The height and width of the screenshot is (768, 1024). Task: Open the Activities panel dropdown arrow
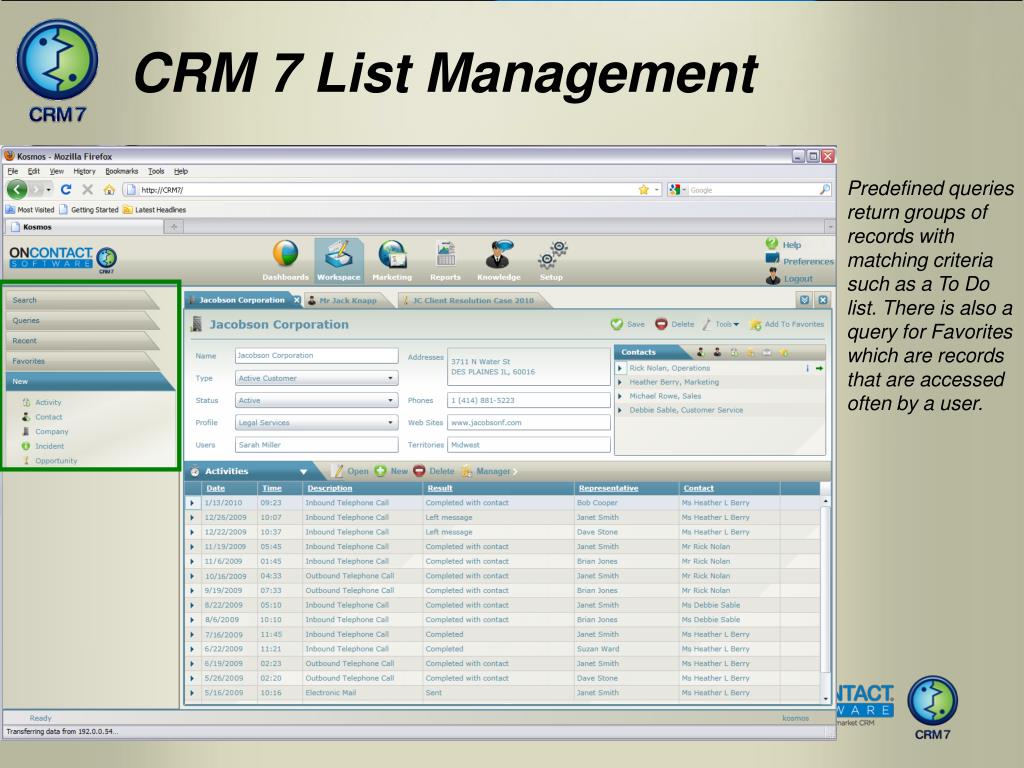click(x=303, y=472)
